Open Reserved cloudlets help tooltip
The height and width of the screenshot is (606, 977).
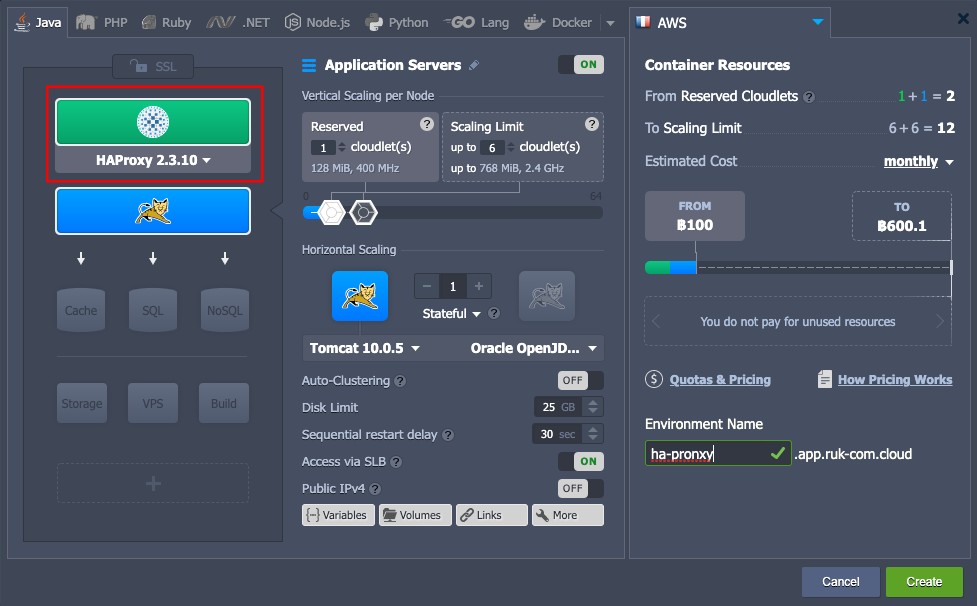(427, 124)
